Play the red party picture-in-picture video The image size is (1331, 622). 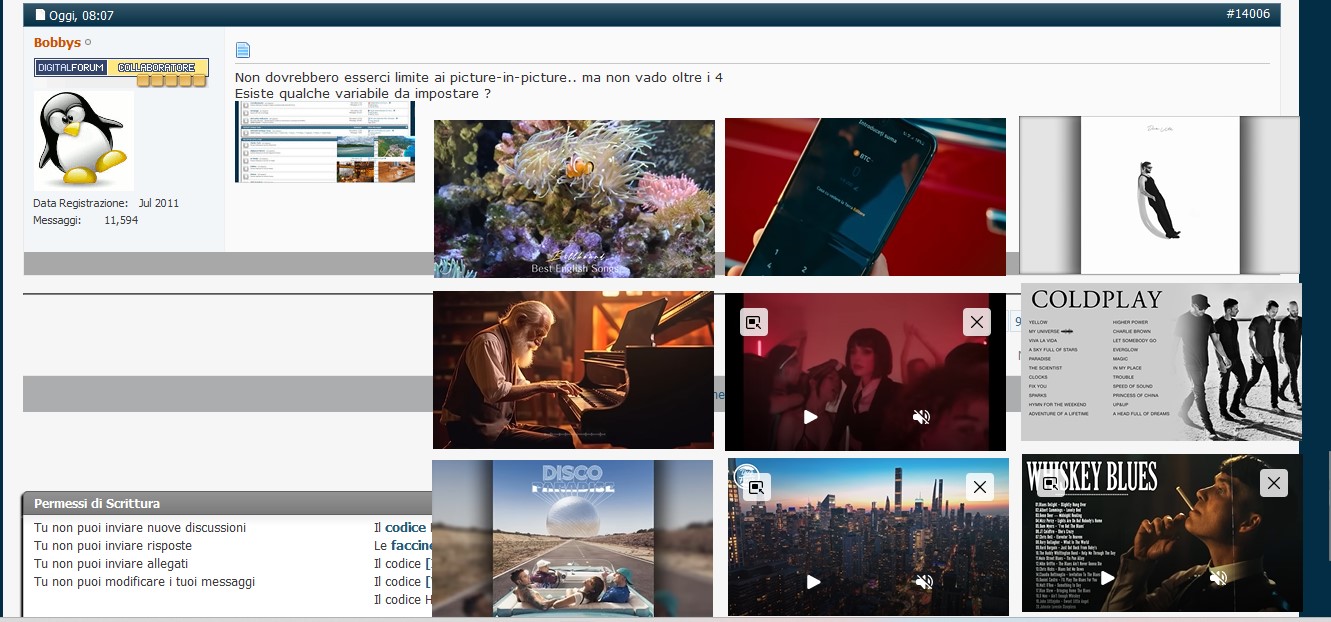tap(811, 417)
